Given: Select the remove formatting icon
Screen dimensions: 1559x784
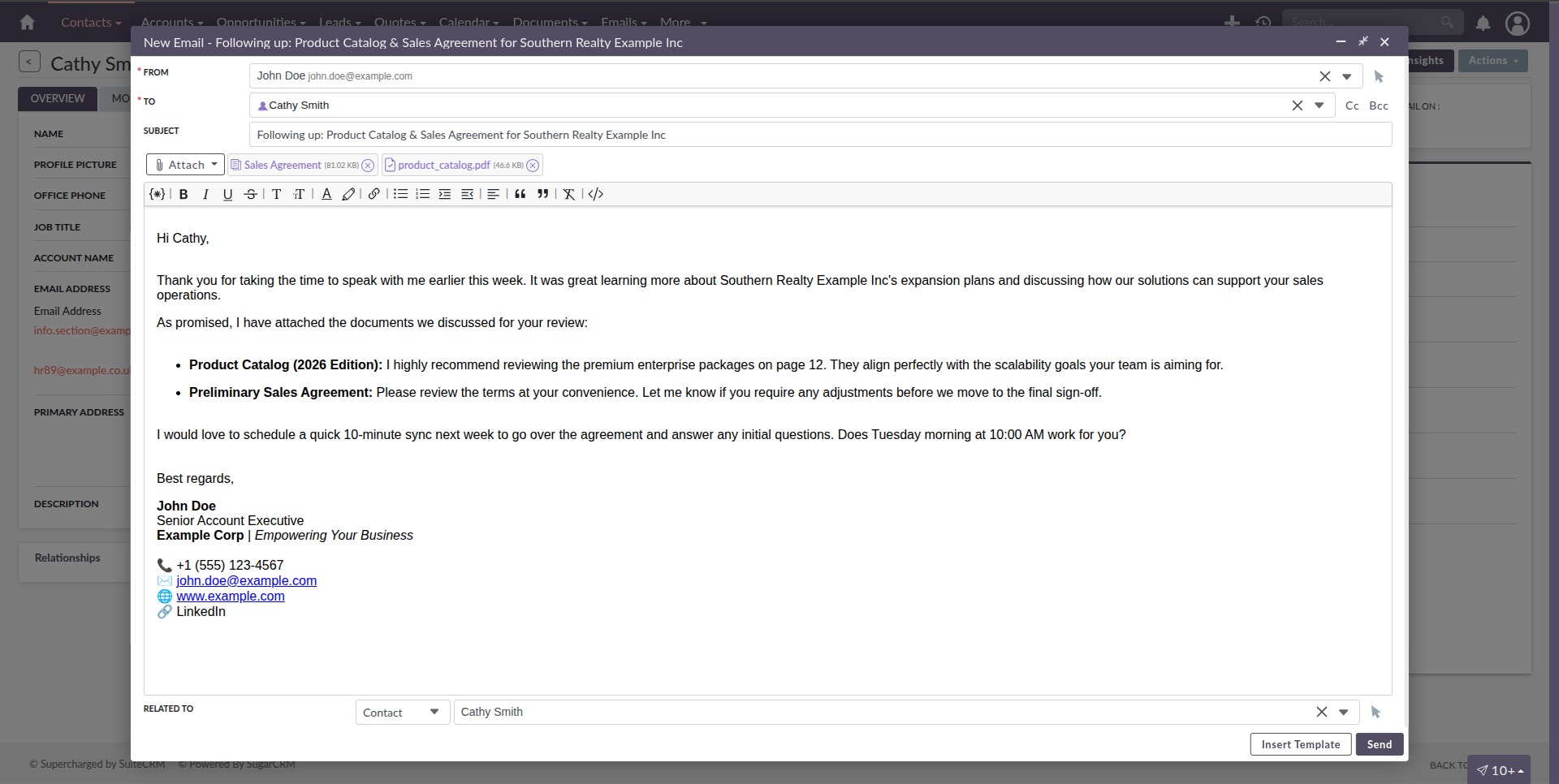Looking at the screenshot, I should point(568,194).
